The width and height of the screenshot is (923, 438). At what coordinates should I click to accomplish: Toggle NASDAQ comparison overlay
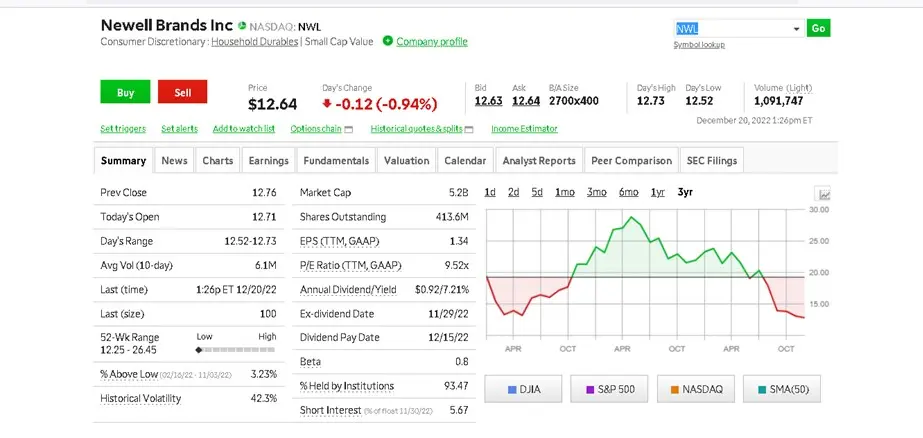(x=696, y=389)
